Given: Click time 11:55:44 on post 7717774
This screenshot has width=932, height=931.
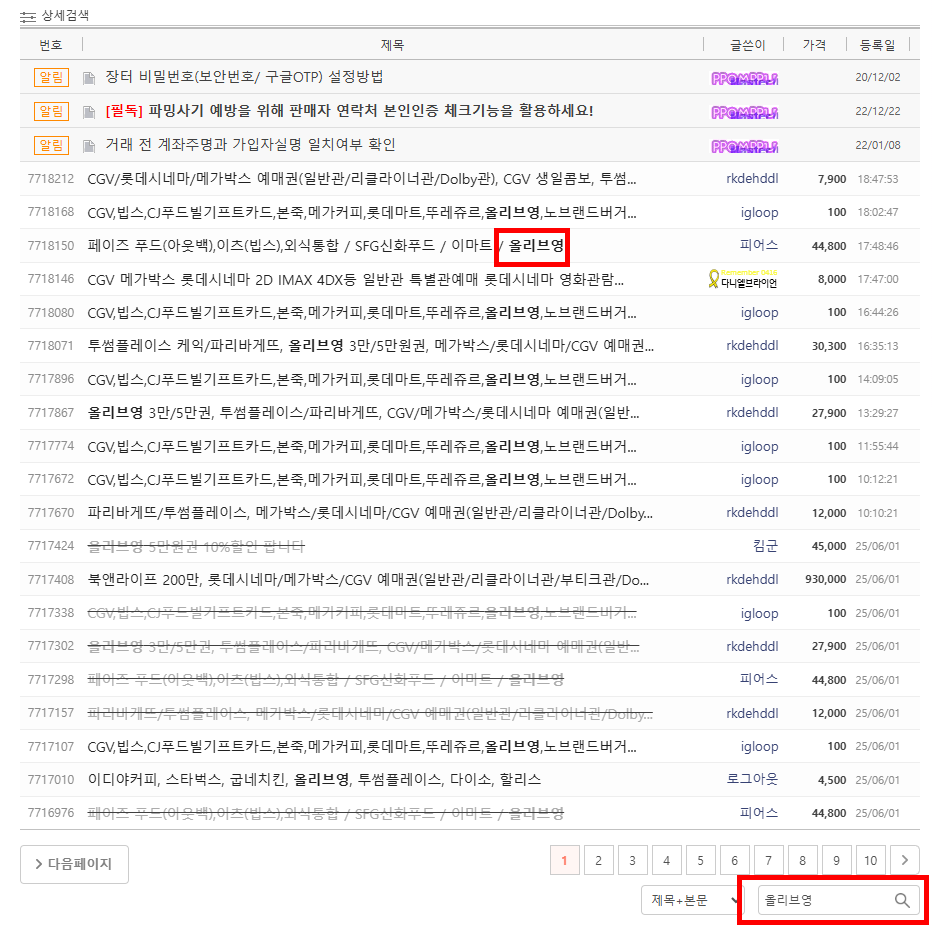Looking at the screenshot, I should [878, 446].
